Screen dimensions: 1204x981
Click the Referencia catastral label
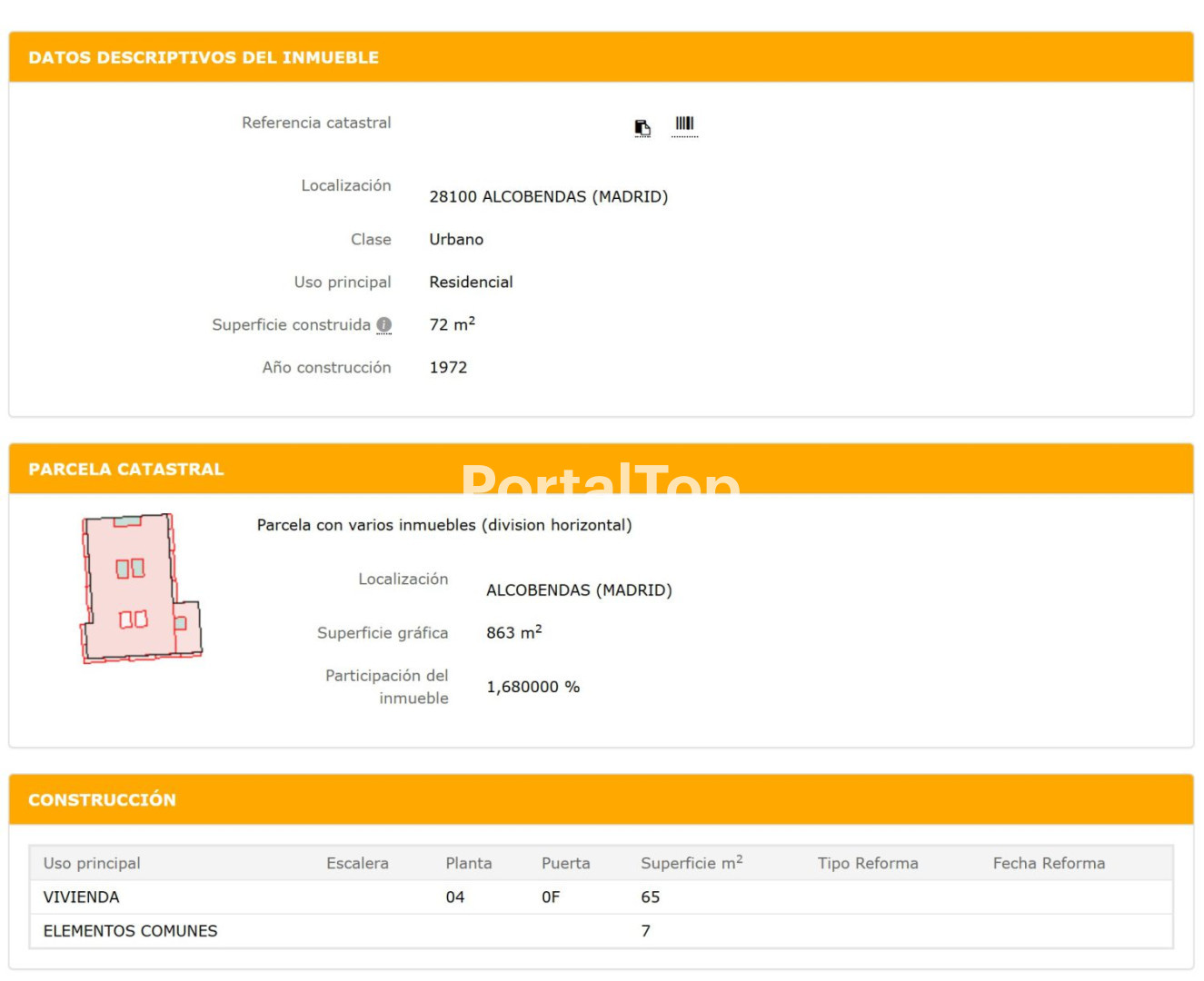click(316, 123)
